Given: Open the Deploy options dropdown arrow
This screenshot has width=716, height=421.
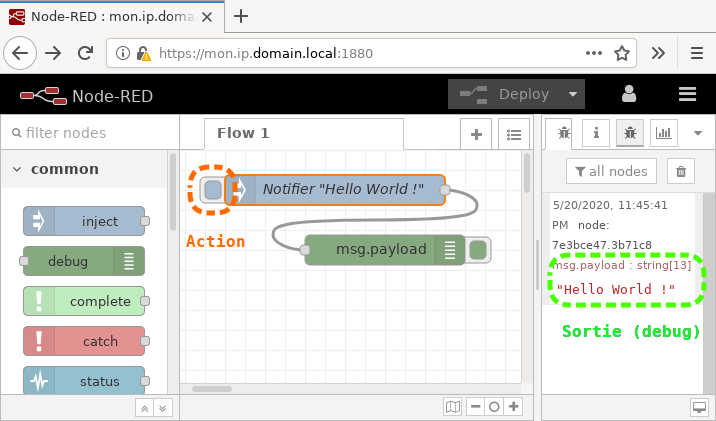Looking at the screenshot, I should click(x=573, y=94).
